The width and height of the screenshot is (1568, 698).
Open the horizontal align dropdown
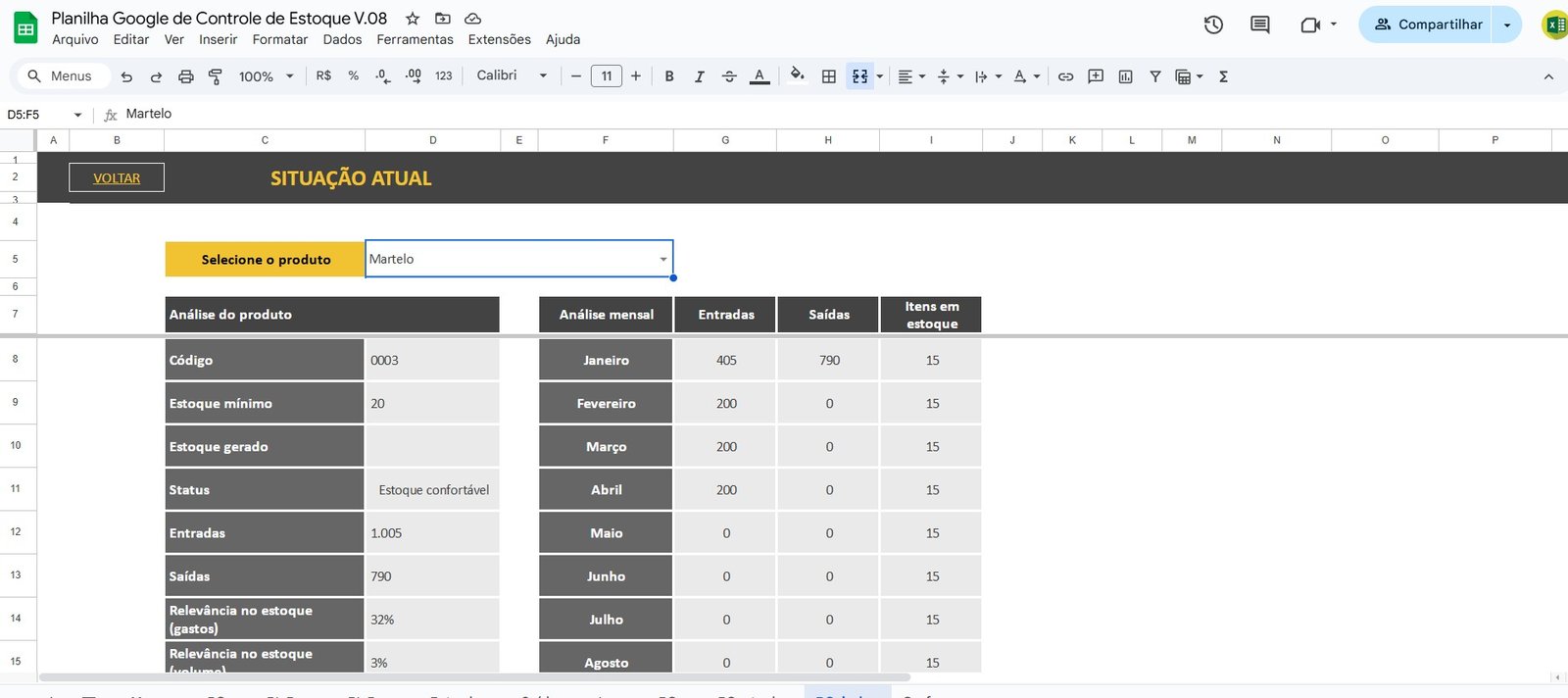coord(911,76)
